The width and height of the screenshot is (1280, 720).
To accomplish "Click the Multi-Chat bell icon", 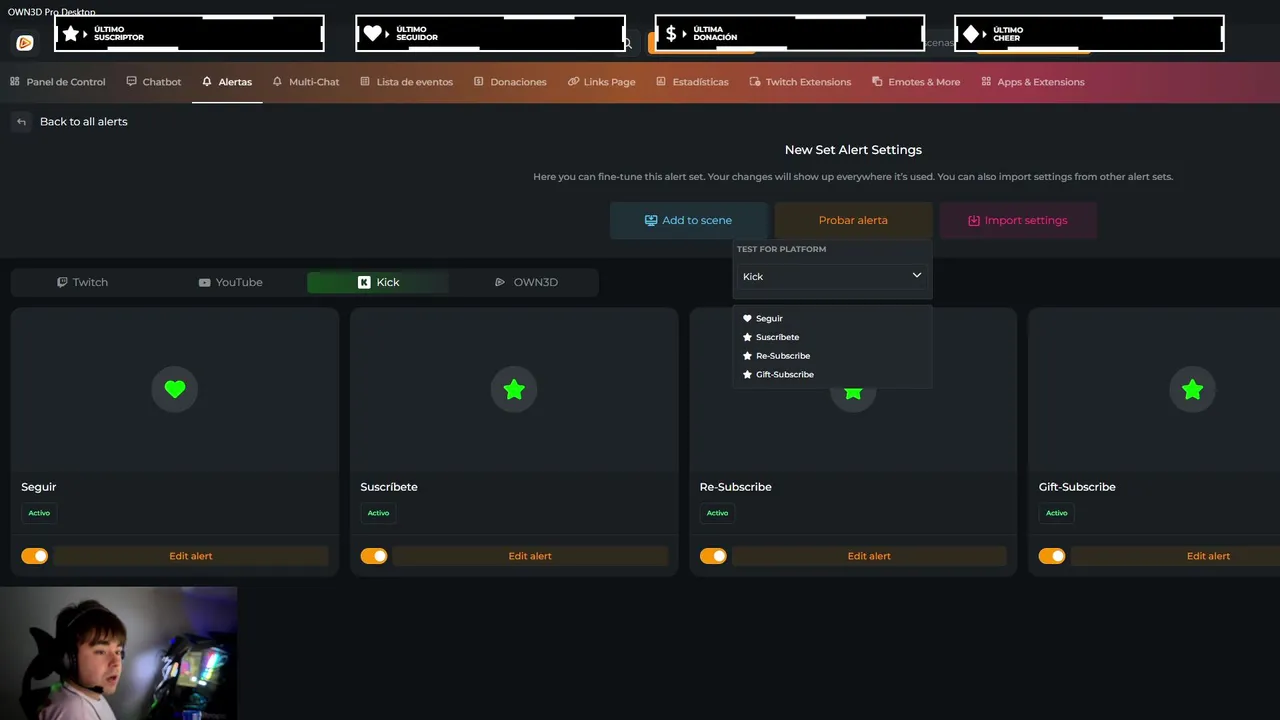I will pyautogui.click(x=277, y=82).
